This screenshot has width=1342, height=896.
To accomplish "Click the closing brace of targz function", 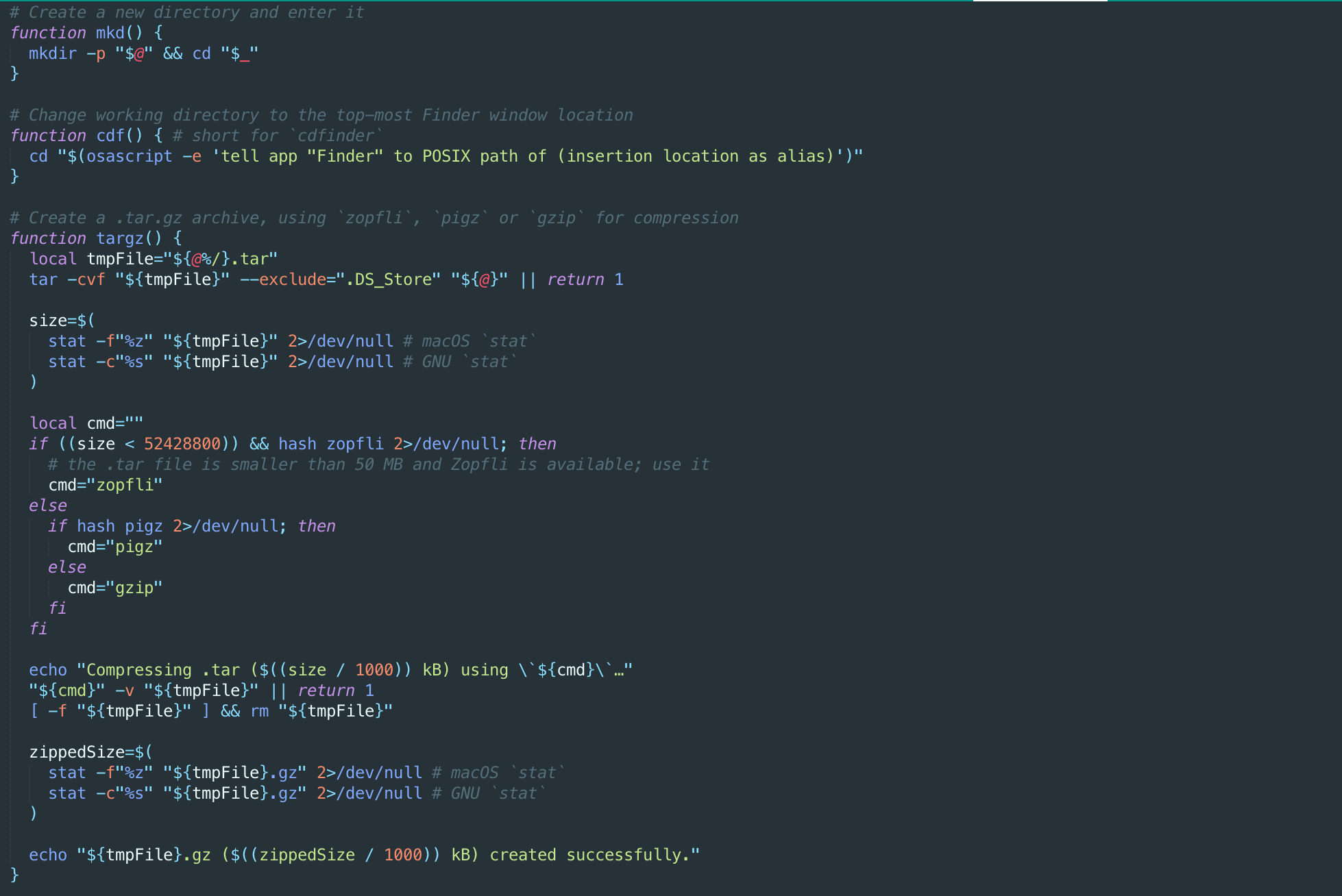I will tap(13, 875).
